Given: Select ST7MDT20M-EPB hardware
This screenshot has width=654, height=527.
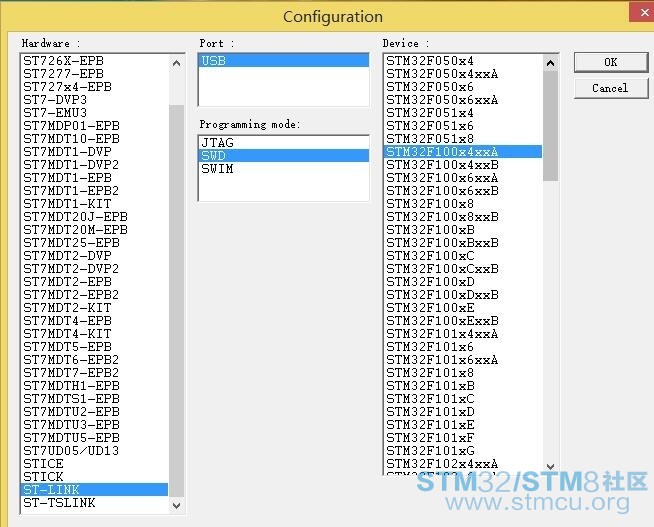Looking at the screenshot, I should tap(94, 230).
